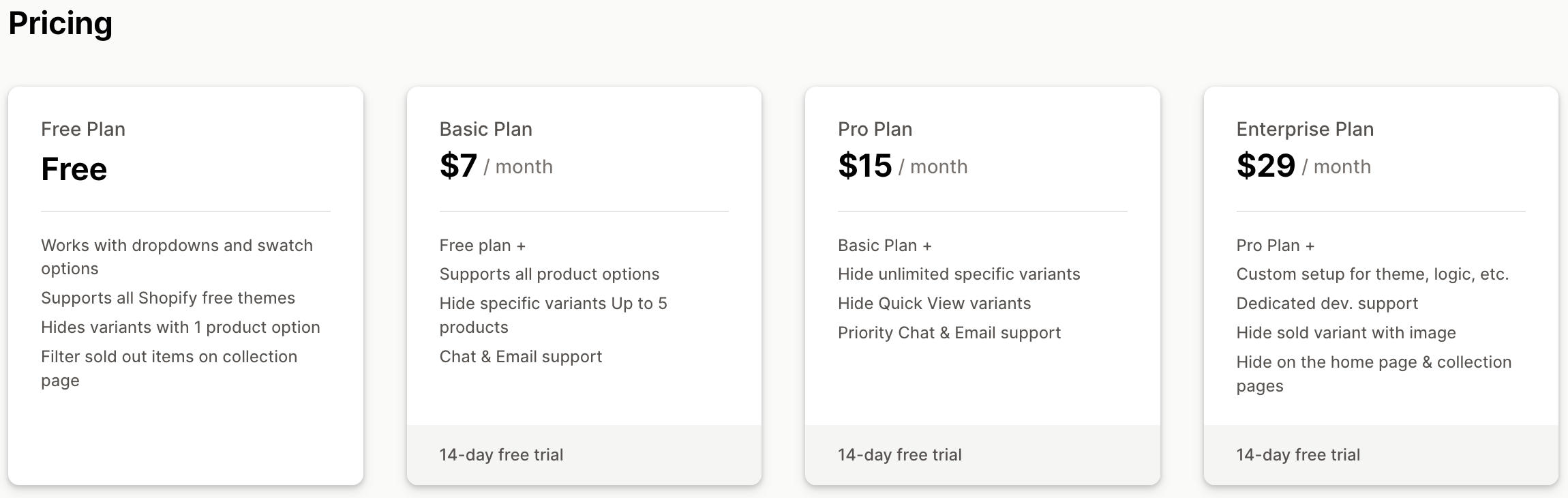Click 'Dedicated dev. support' feature
The height and width of the screenshot is (498, 1568).
pos(1327,304)
